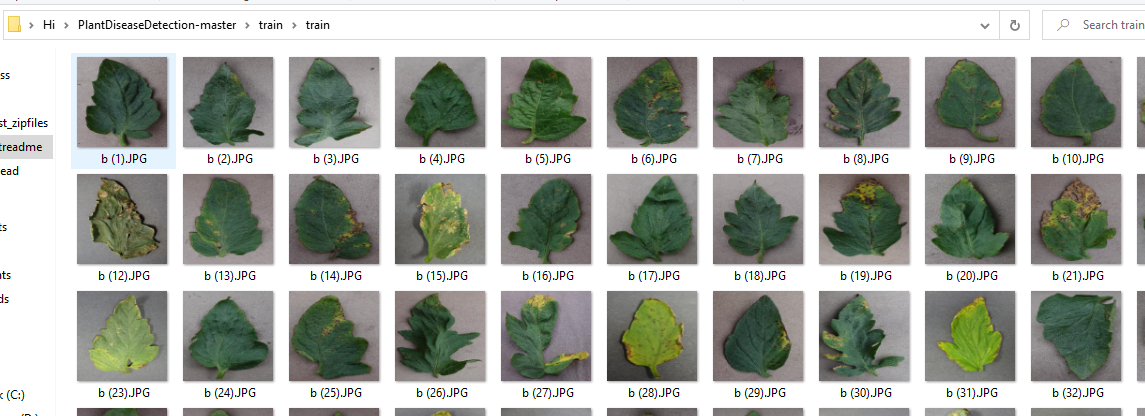This screenshot has height=416, width=1145.
Task: Refresh the train folder view
Action: [x=1014, y=26]
